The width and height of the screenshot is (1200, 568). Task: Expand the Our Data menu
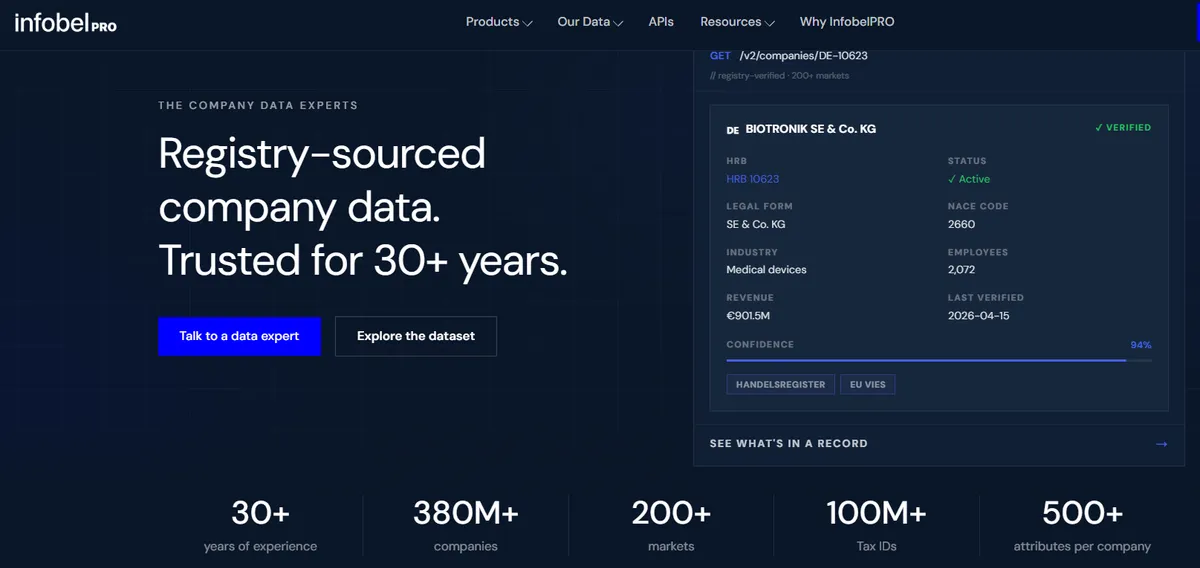point(590,22)
